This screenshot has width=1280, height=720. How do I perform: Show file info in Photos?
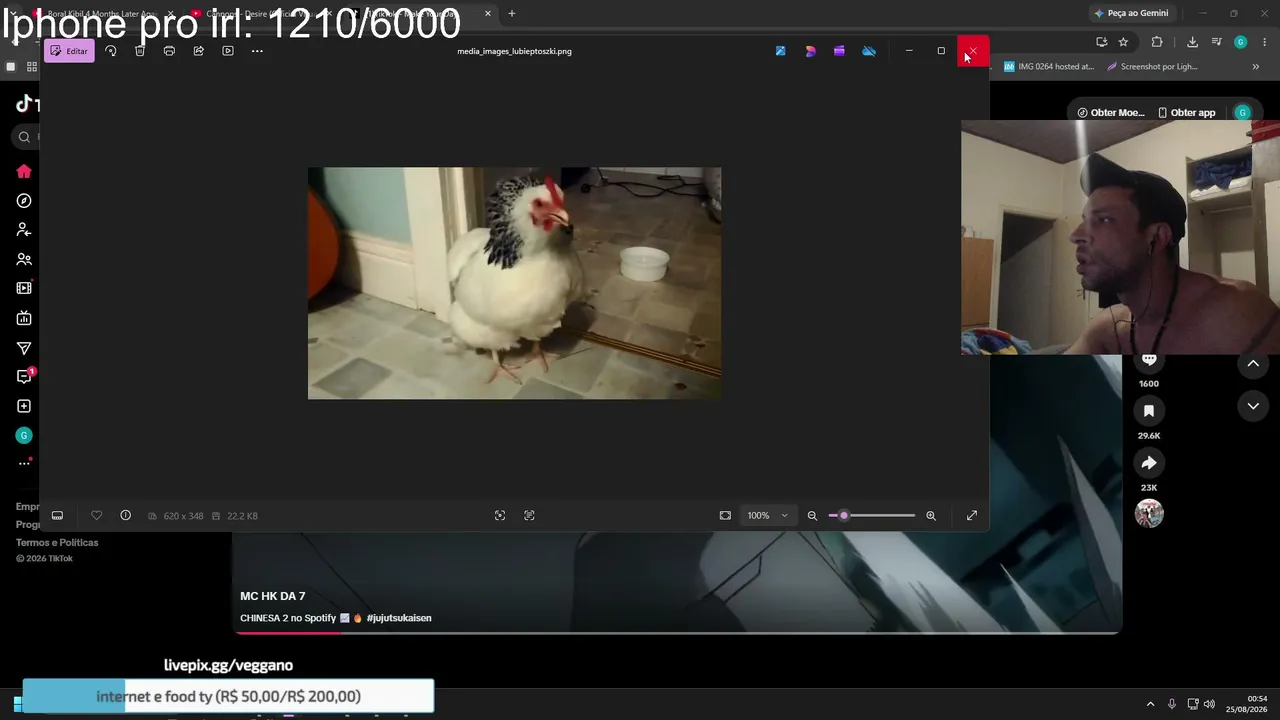pyautogui.click(x=125, y=516)
